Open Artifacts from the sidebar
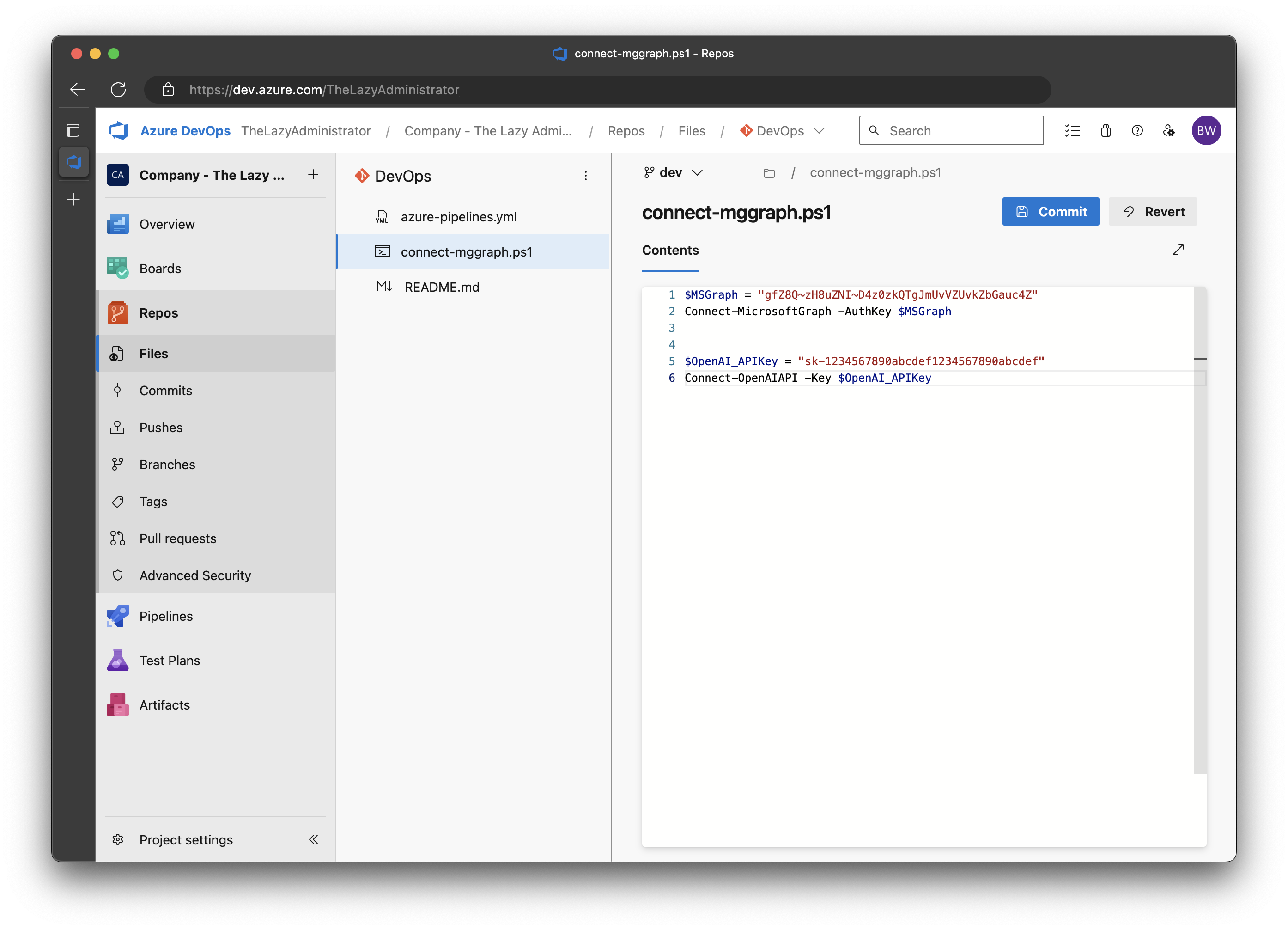The height and width of the screenshot is (930, 1288). (x=216, y=704)
